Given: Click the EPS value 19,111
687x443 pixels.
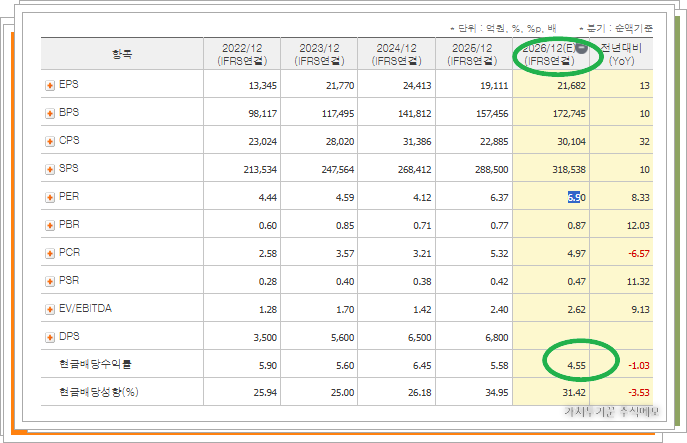Looking at the screenshot, I should 494,85.
